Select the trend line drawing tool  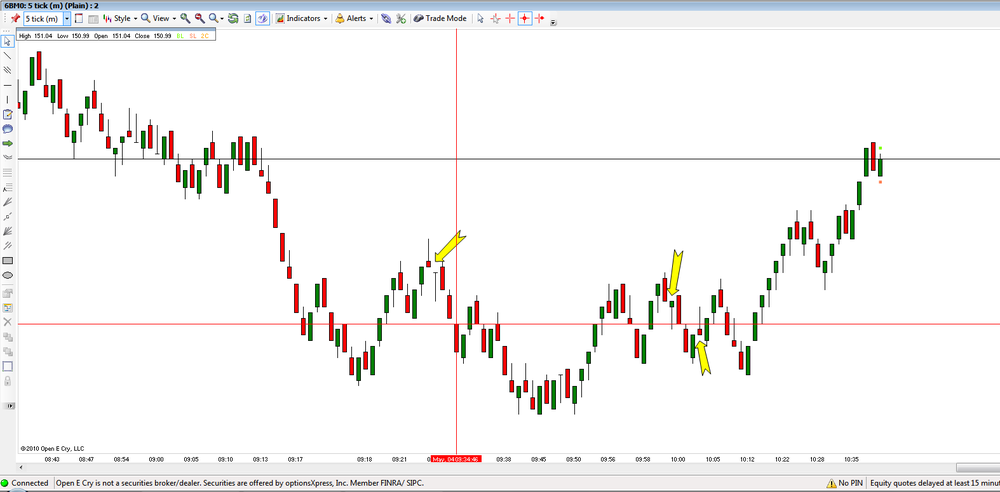click(8, 56)
